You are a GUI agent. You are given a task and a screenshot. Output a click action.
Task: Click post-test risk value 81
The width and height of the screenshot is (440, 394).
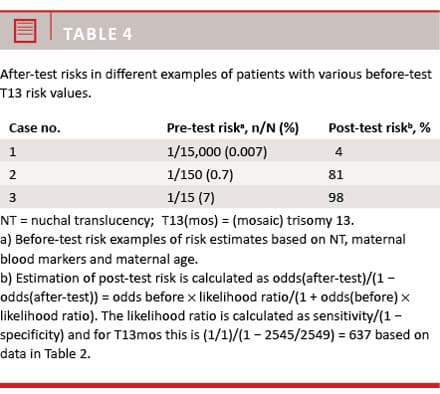[x=336, y=175]
